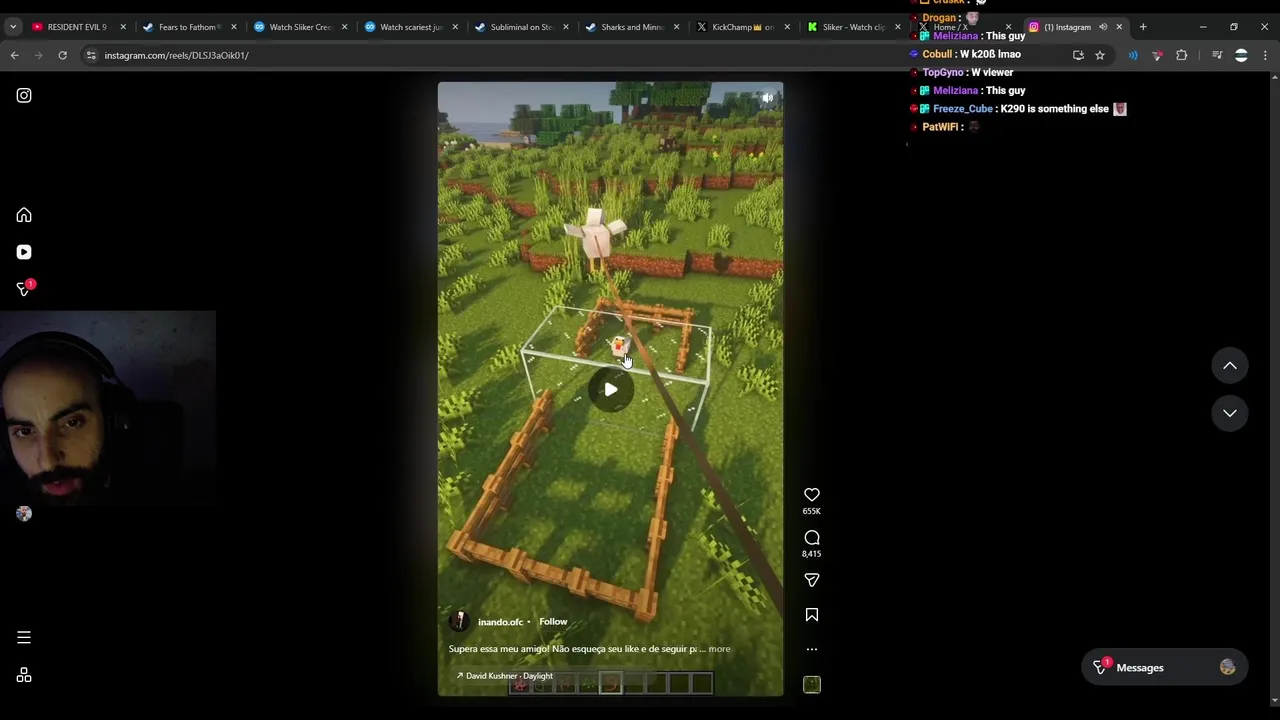Follow the inando.ofc account

553,622
